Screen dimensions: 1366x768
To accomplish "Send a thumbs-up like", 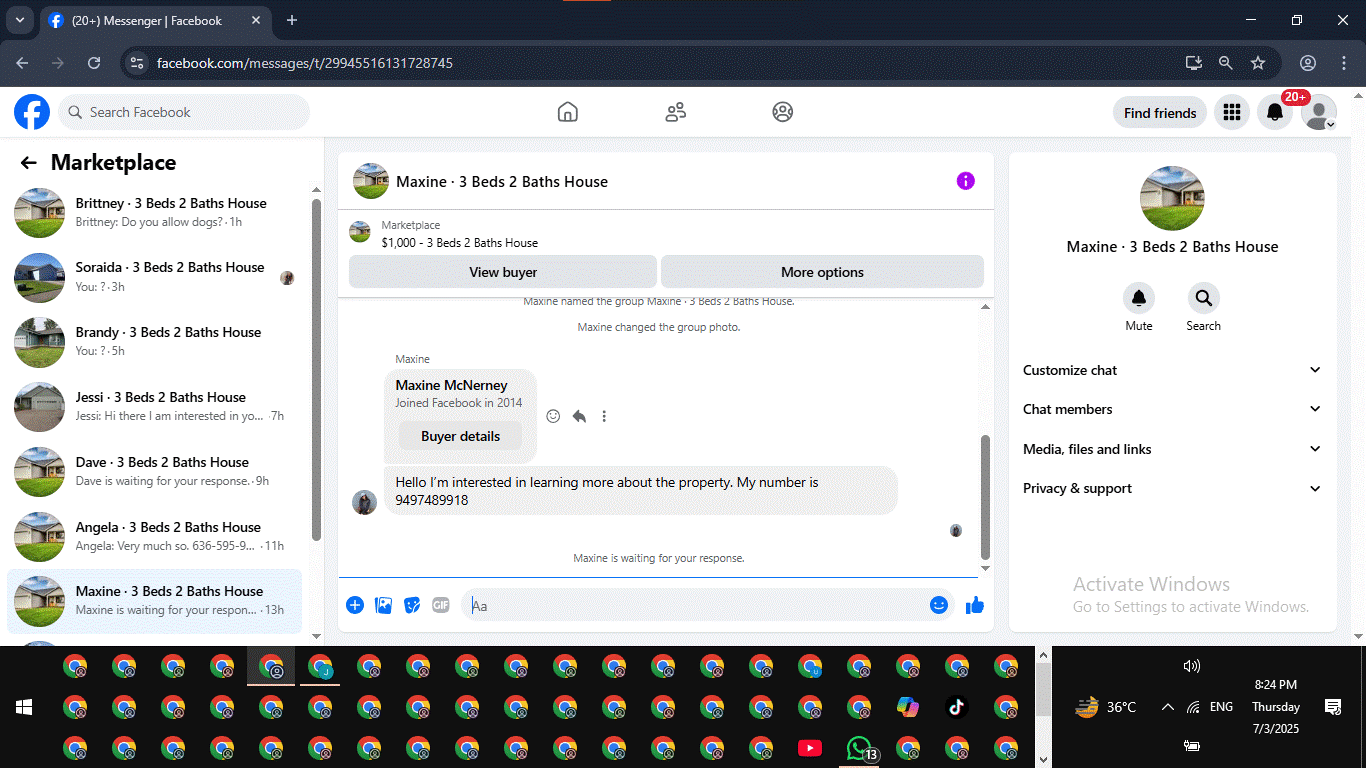I will point(975,605).
